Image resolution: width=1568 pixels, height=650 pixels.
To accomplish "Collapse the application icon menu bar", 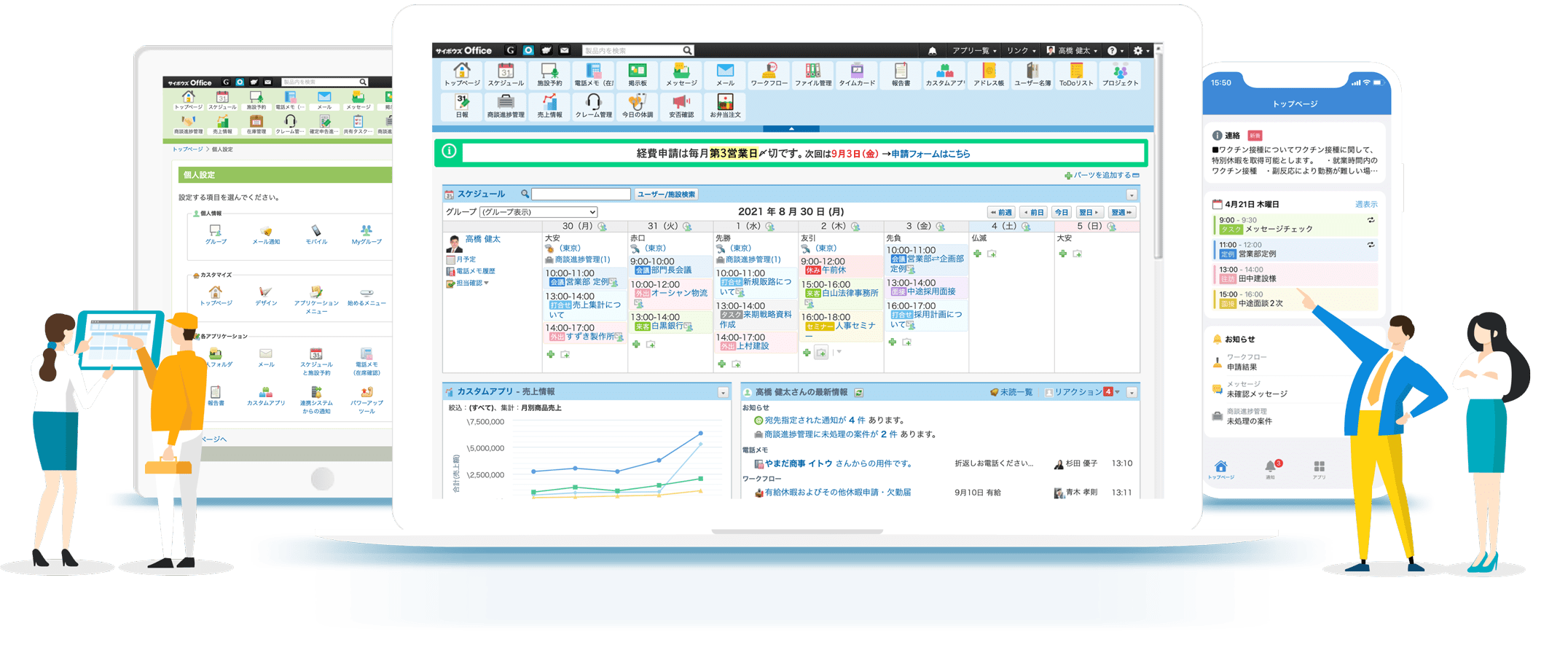I will pos(791,128).
